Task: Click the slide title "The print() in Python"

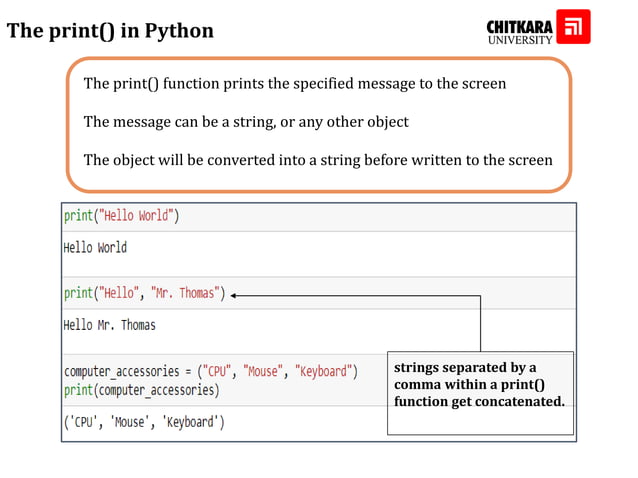Action: click(110, 31)
